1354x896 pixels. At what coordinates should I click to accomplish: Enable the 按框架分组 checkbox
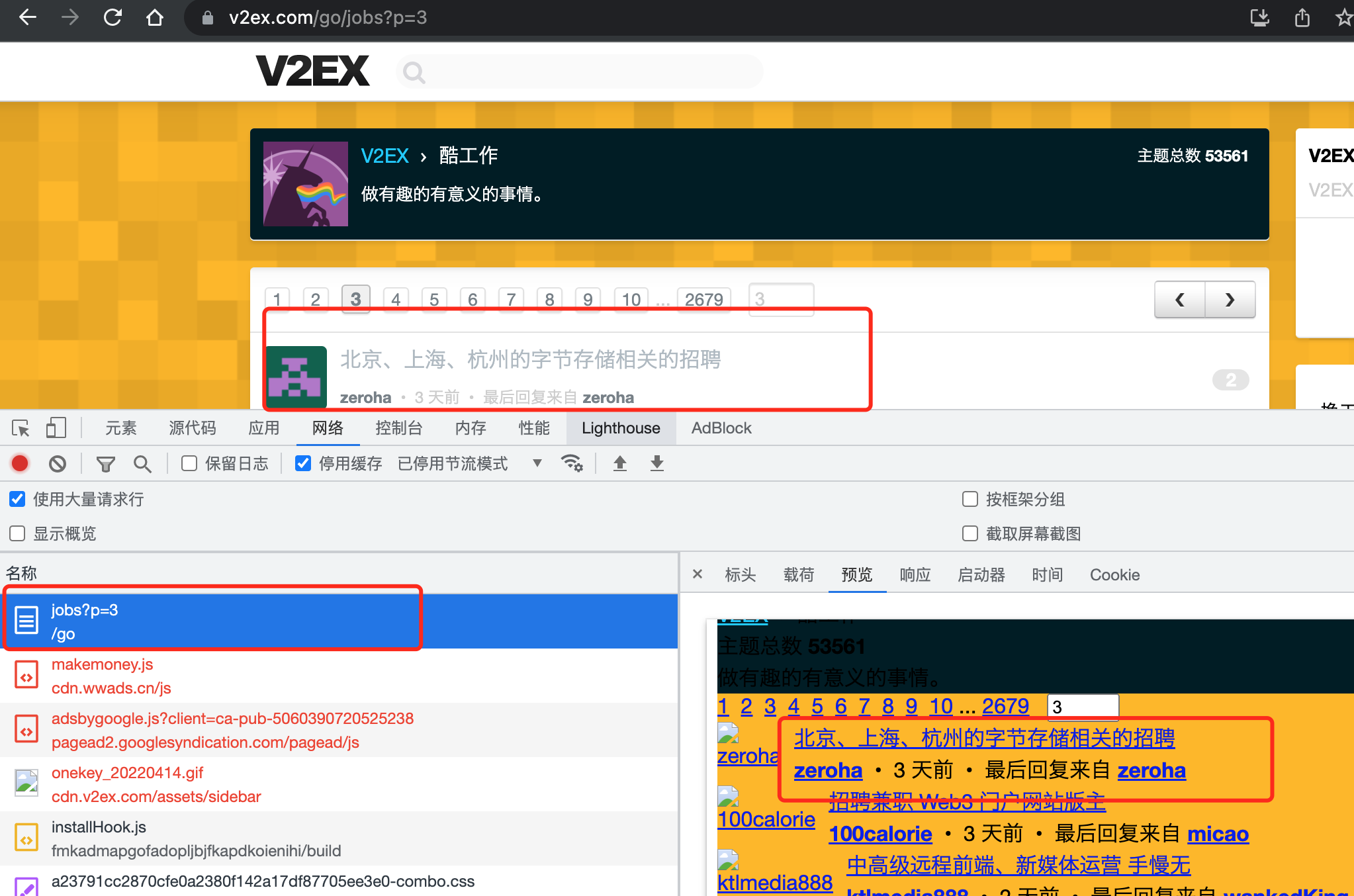point(970,499)
